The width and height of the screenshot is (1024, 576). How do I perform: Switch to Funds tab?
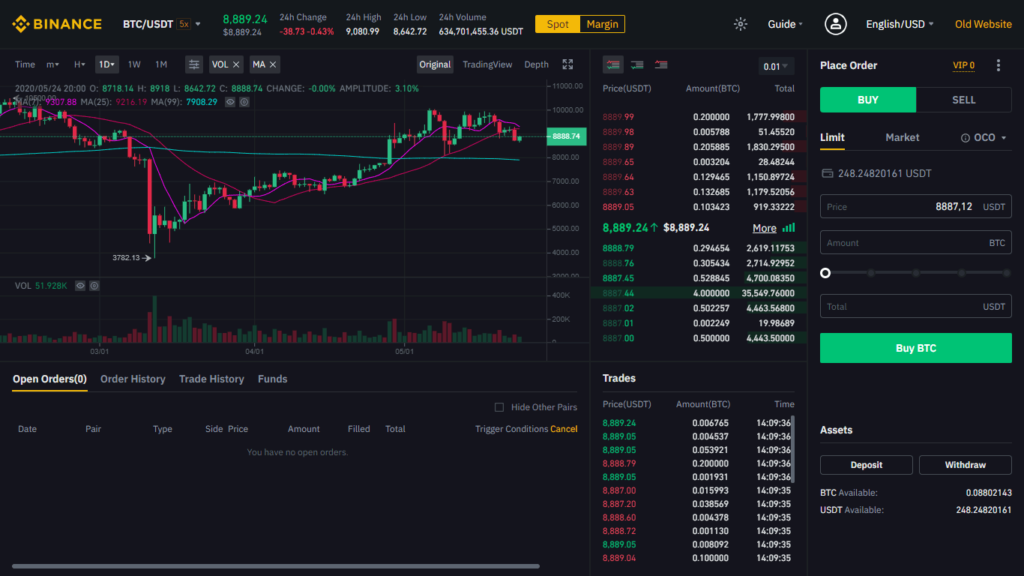pyautogui.click(x=272, y=379)
